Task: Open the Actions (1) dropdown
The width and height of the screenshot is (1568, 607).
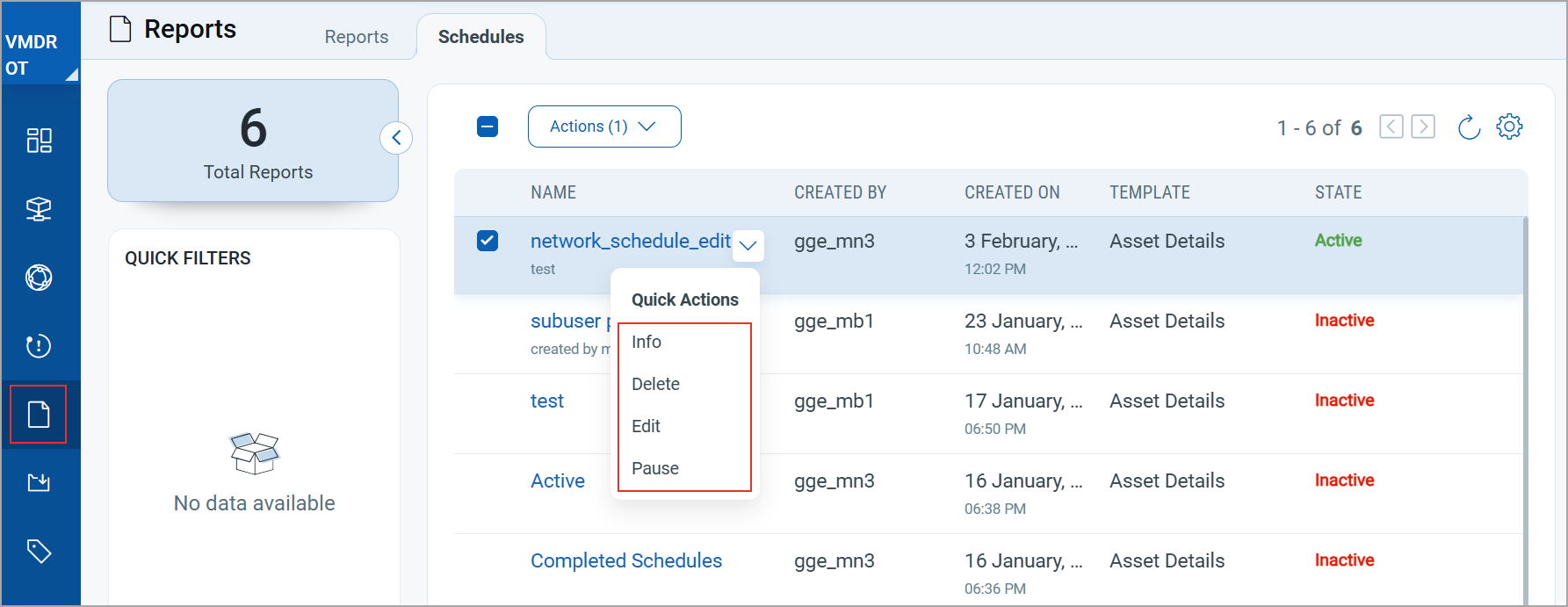Action: (x=604, y=126)
